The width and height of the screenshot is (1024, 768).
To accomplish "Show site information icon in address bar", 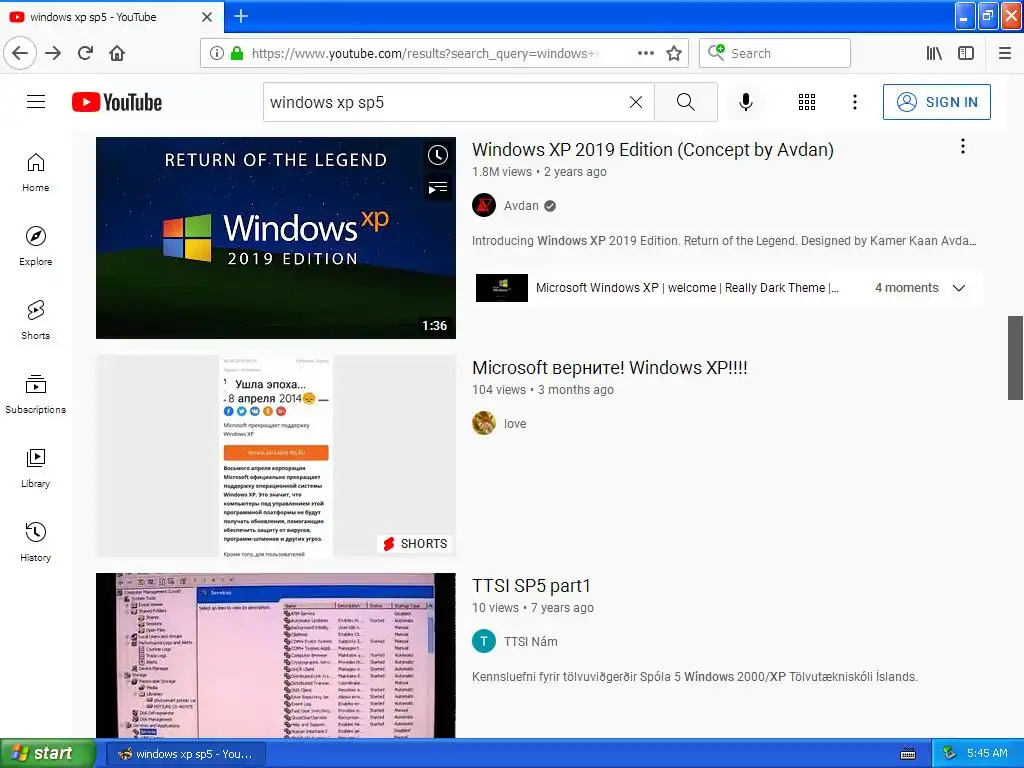I will (217, 54).
